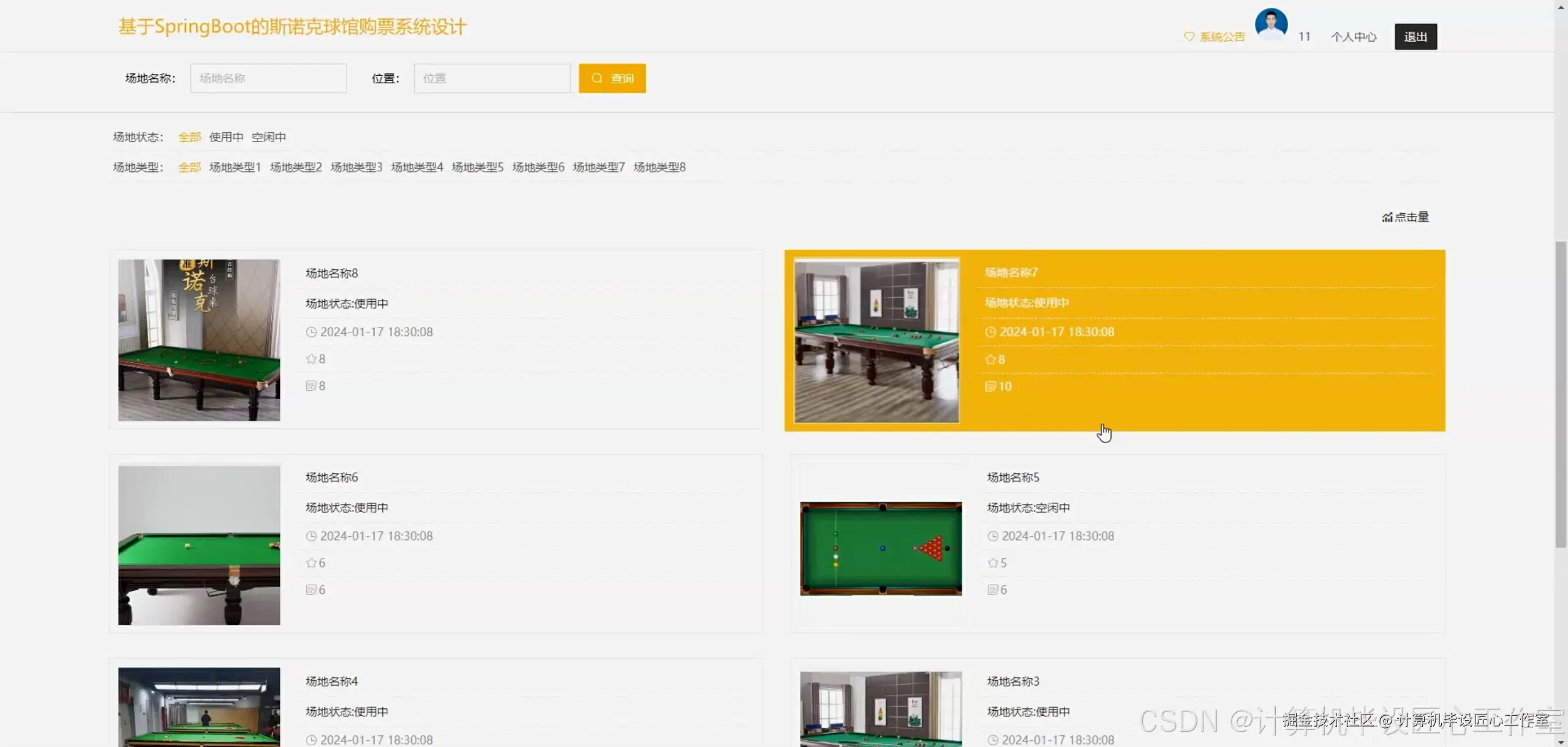Click the 点击量 chart sort icon
The image size is (1568, 747).
(1387, 217)
